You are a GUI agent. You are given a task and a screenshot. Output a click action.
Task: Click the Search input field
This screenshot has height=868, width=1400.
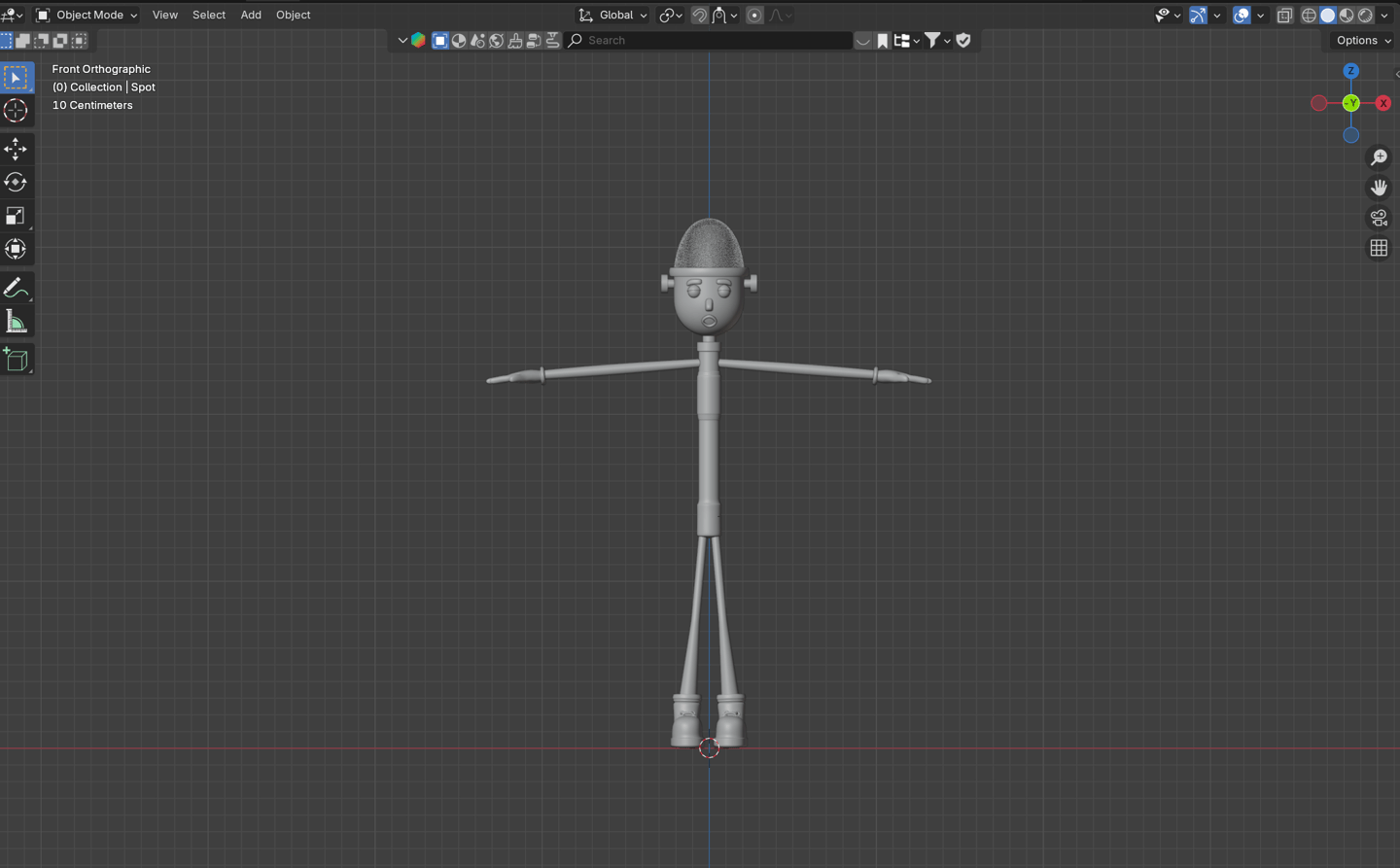(x=715, y=41)
